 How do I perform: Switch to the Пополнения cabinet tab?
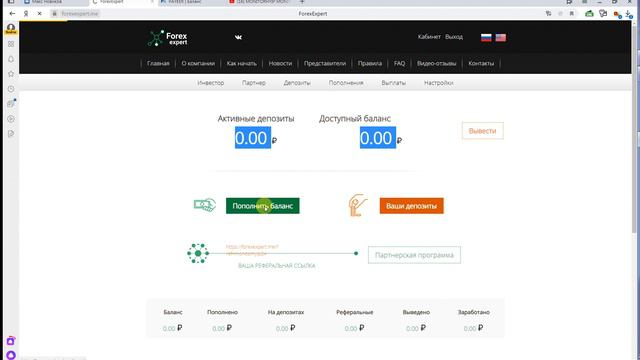pos(346,83)
